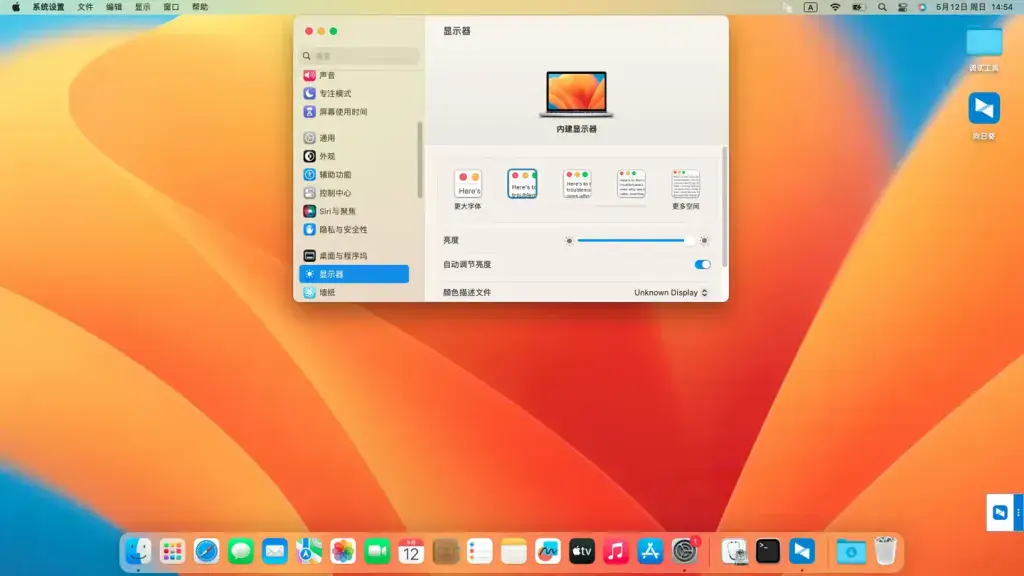
Task: Open the Apple menu
Action: point(16,7)
